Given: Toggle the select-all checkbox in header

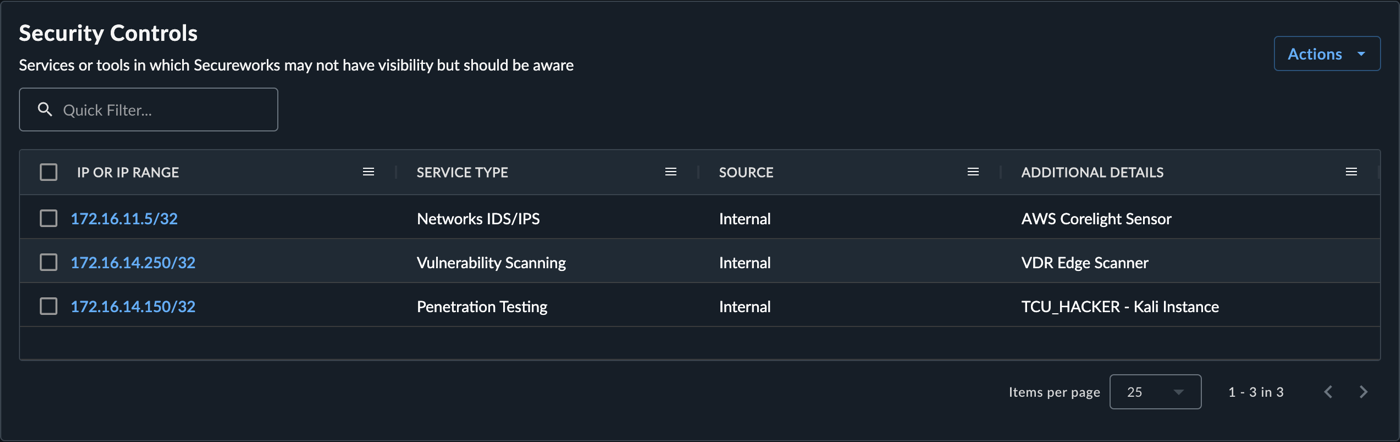Looking at the screenshot, I should pos(48,172).
